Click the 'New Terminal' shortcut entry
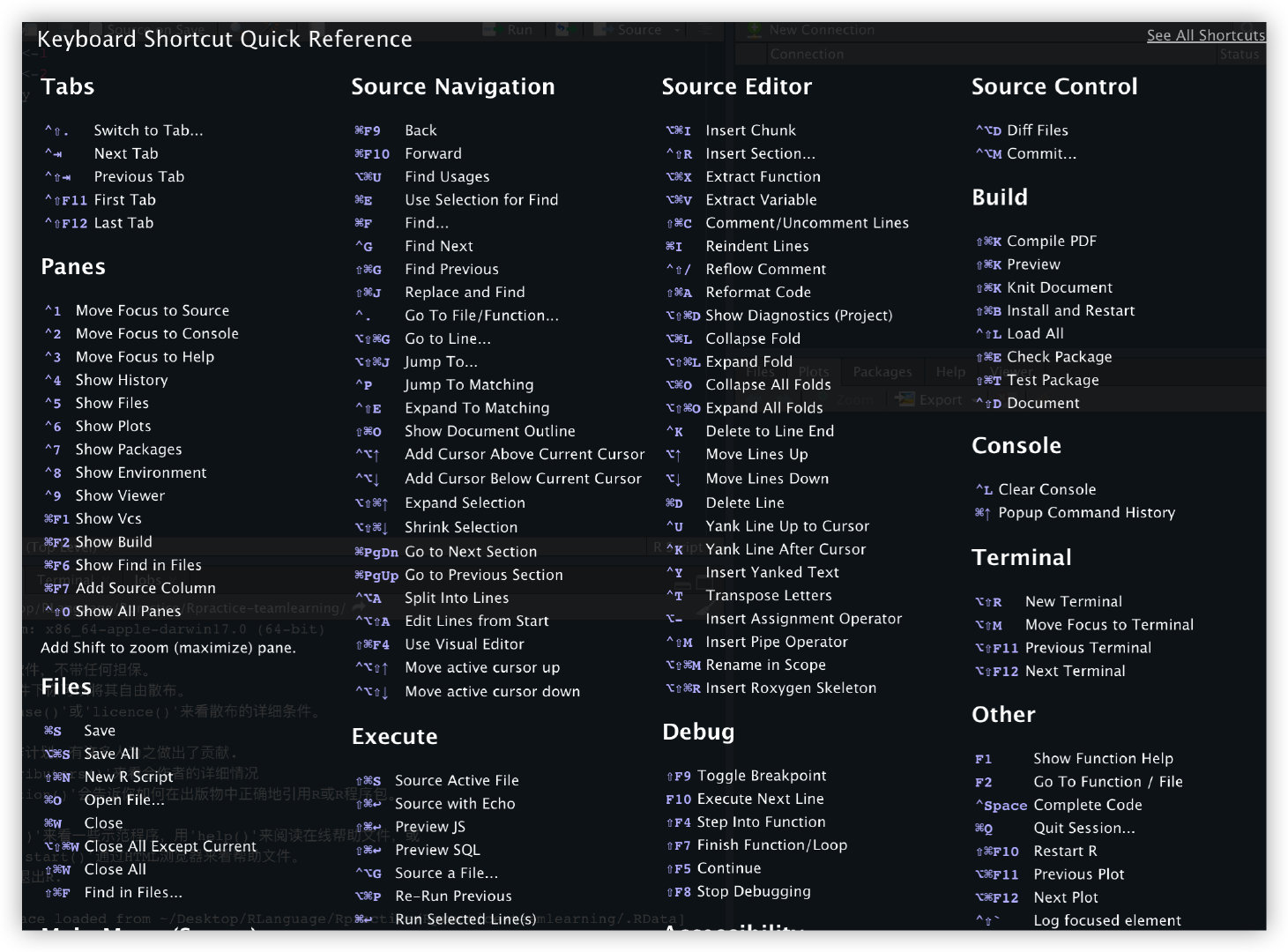 point(1048,601)
